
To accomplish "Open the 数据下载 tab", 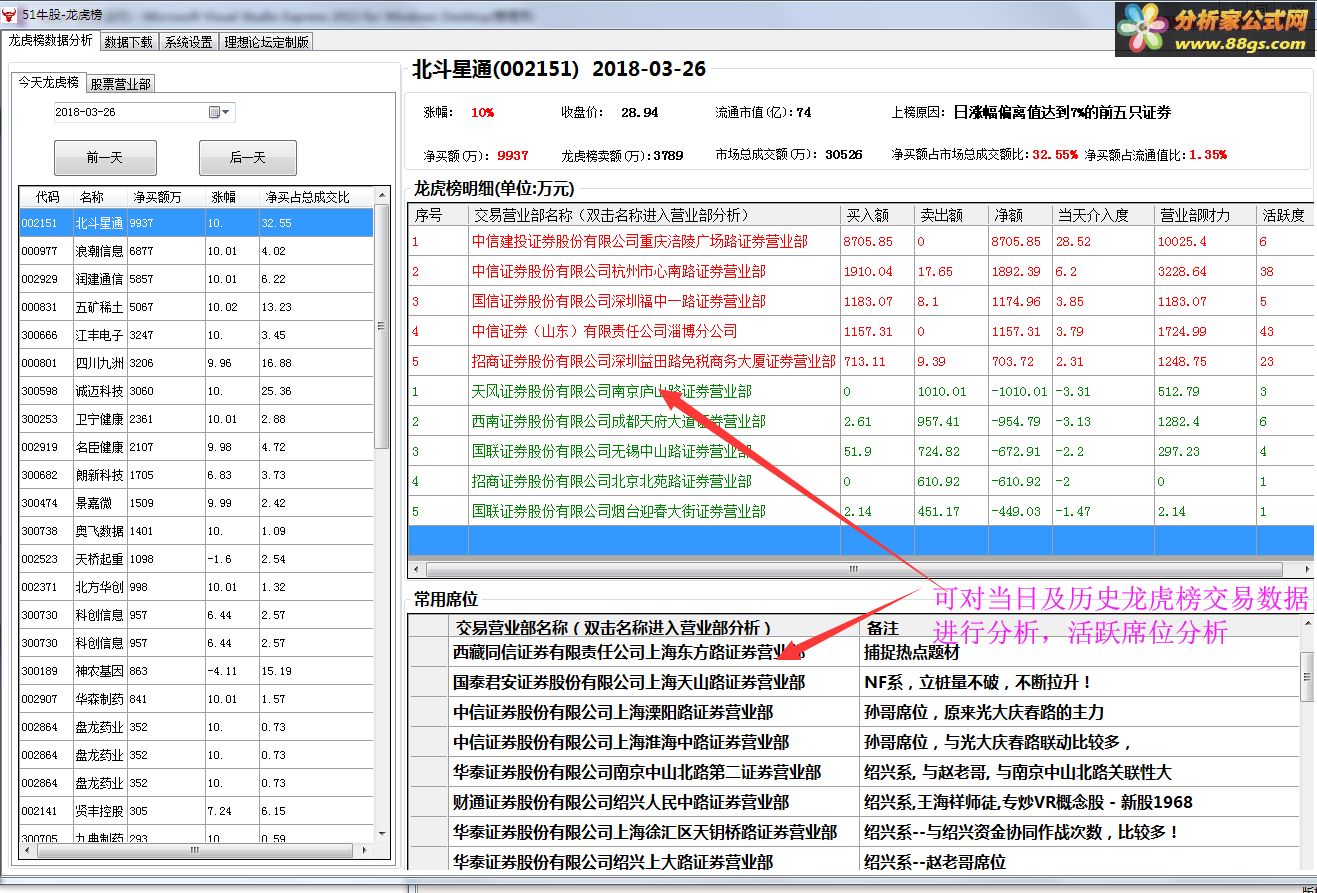I will pos(129,42).
